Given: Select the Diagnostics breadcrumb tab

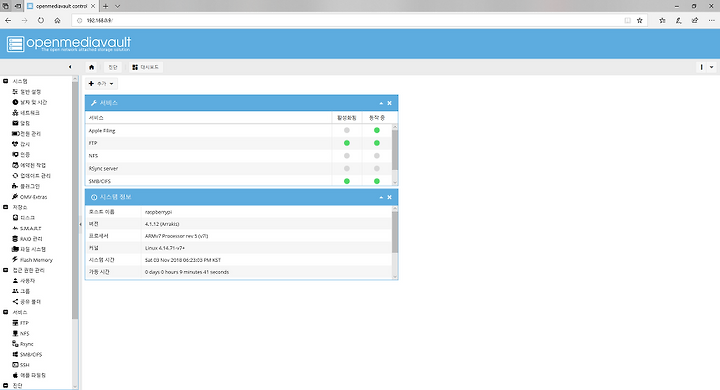Looking at the screenshot, I should 112,67.
